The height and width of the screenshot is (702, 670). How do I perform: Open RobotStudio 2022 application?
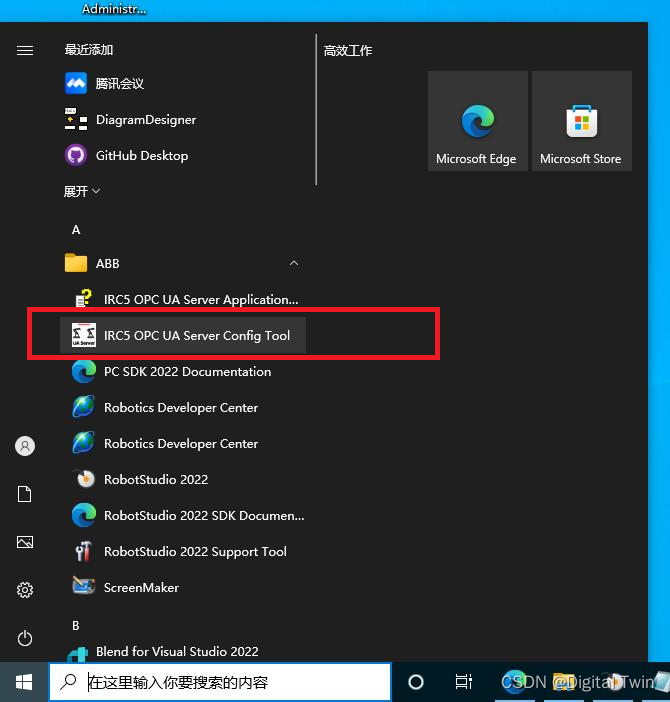155,480
